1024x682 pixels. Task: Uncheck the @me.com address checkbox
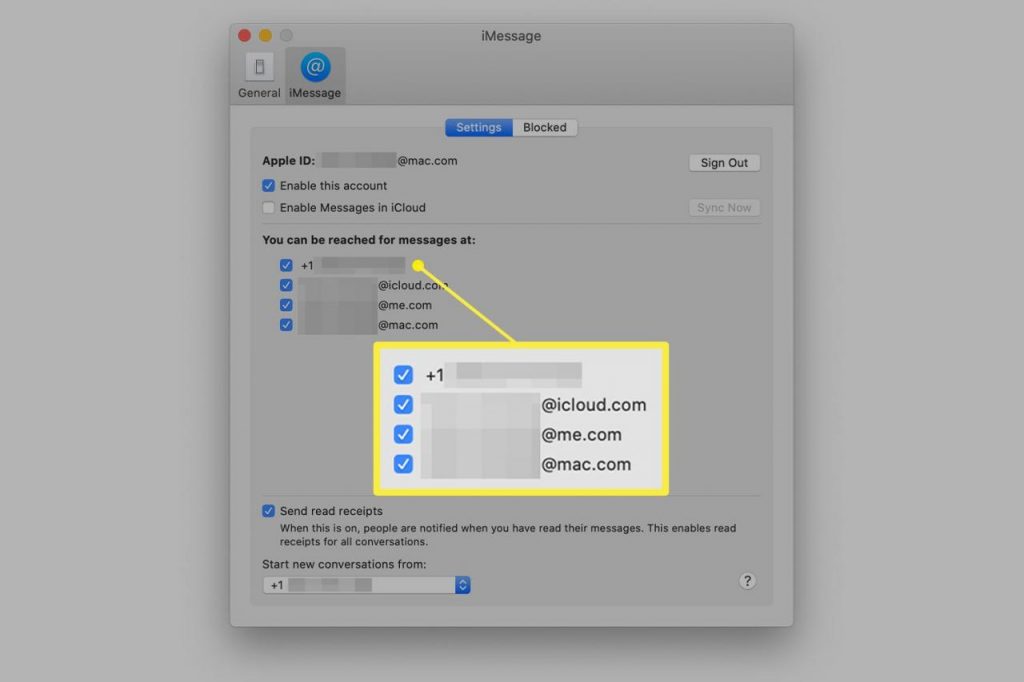pyautogui.click(x=286, y=305)
